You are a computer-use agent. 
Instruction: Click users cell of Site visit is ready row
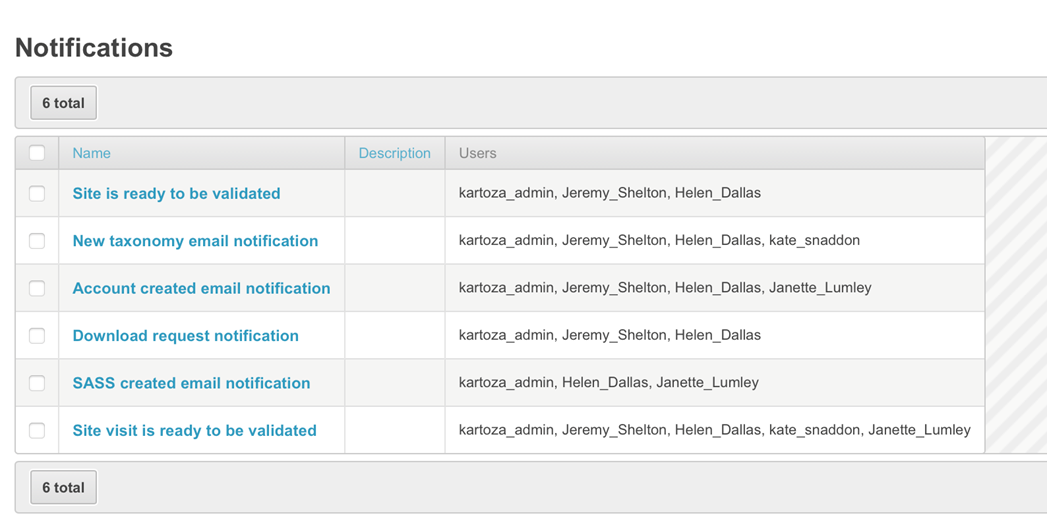pyautogui.click(x=714, y=430)
